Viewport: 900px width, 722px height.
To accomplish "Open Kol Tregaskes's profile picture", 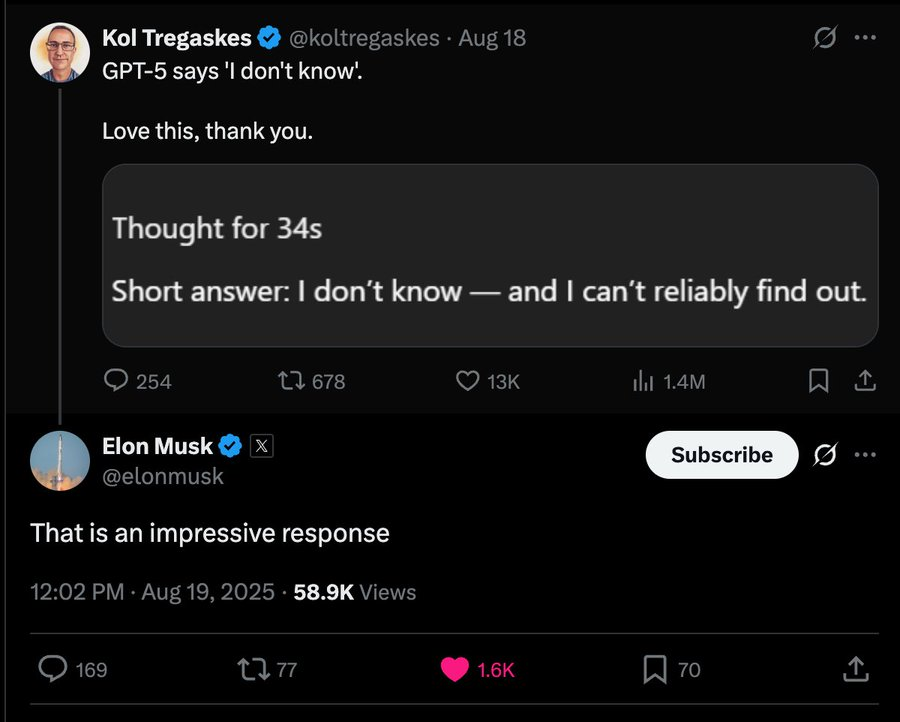I will [x=60, y=52].
